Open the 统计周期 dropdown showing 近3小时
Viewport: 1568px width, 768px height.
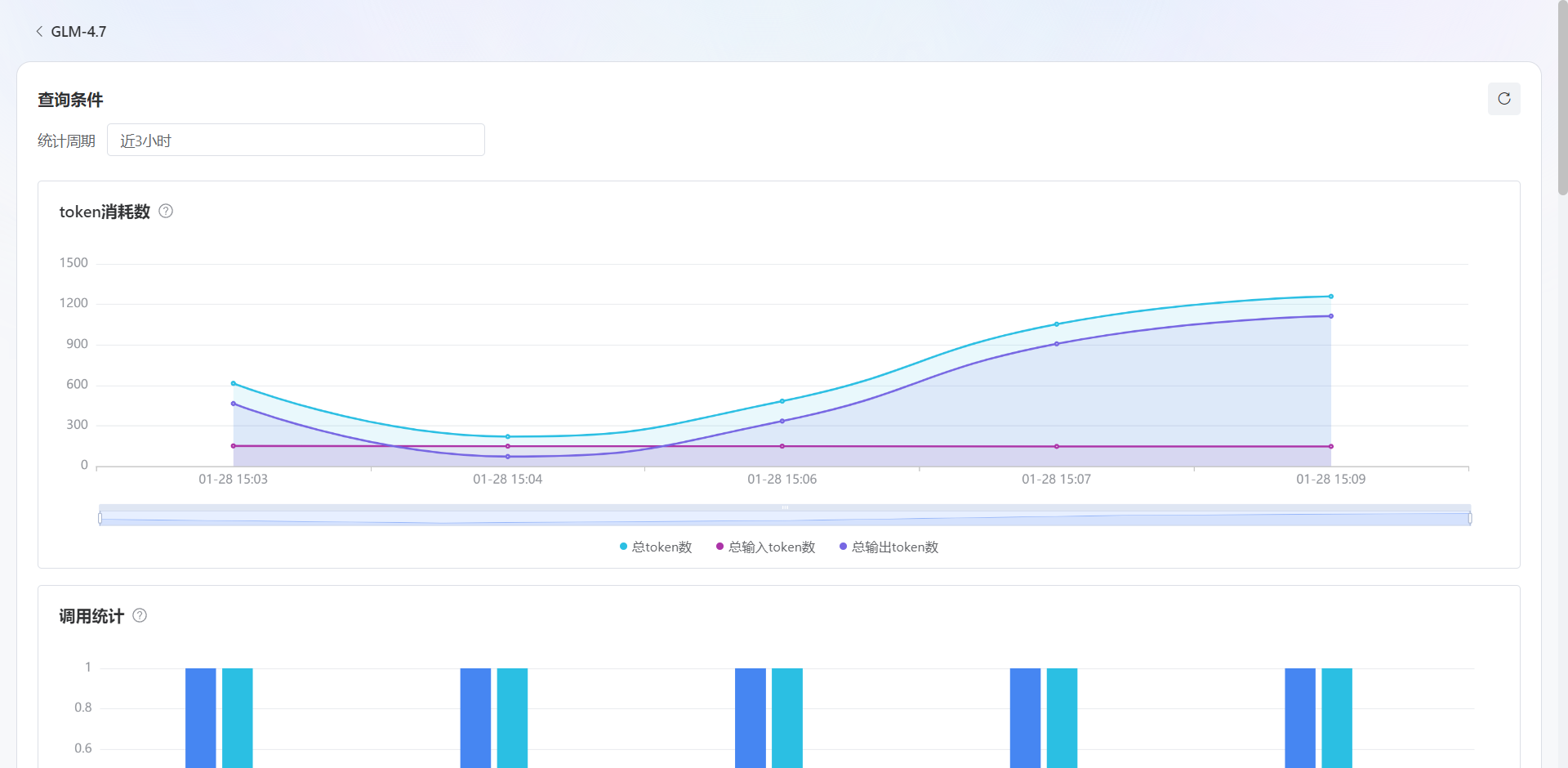pyautogui.click(x=296, y=141)
